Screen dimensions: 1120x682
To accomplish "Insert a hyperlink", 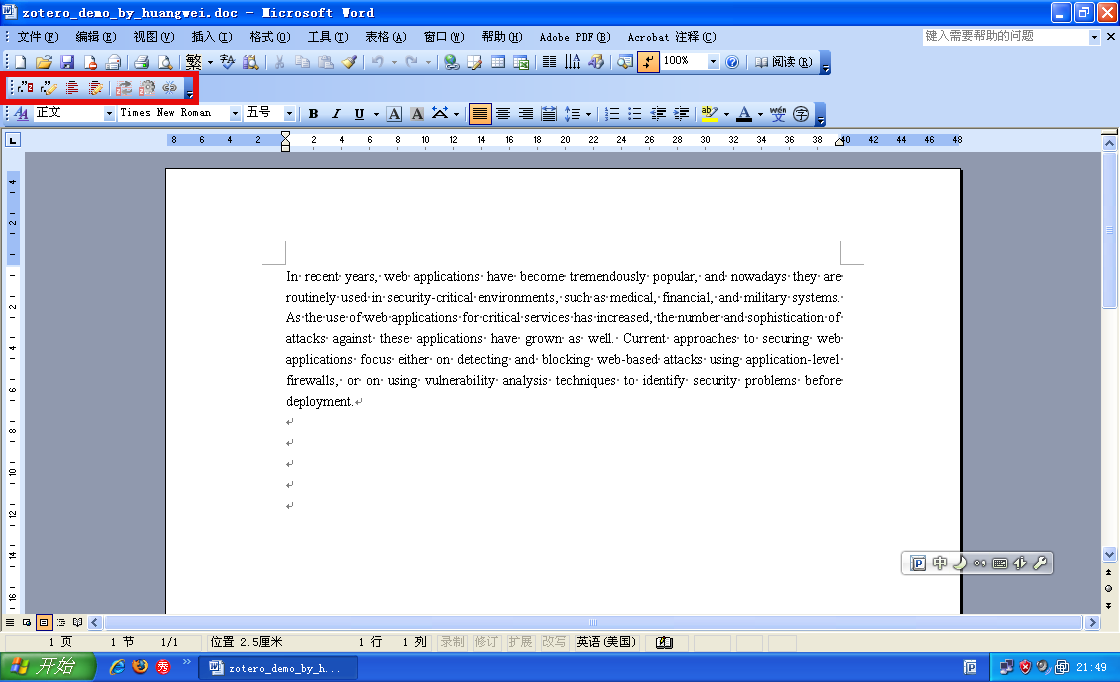I will coord(451,62).
